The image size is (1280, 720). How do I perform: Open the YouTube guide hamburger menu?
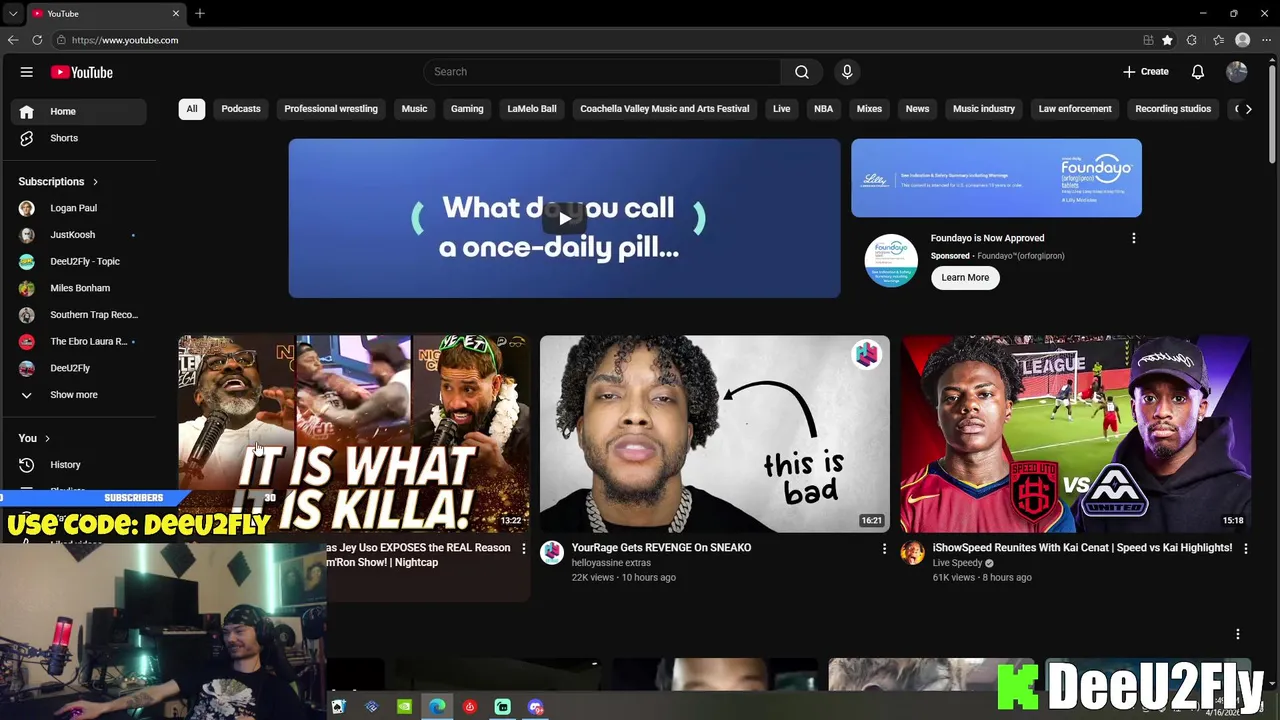[27, 72]
